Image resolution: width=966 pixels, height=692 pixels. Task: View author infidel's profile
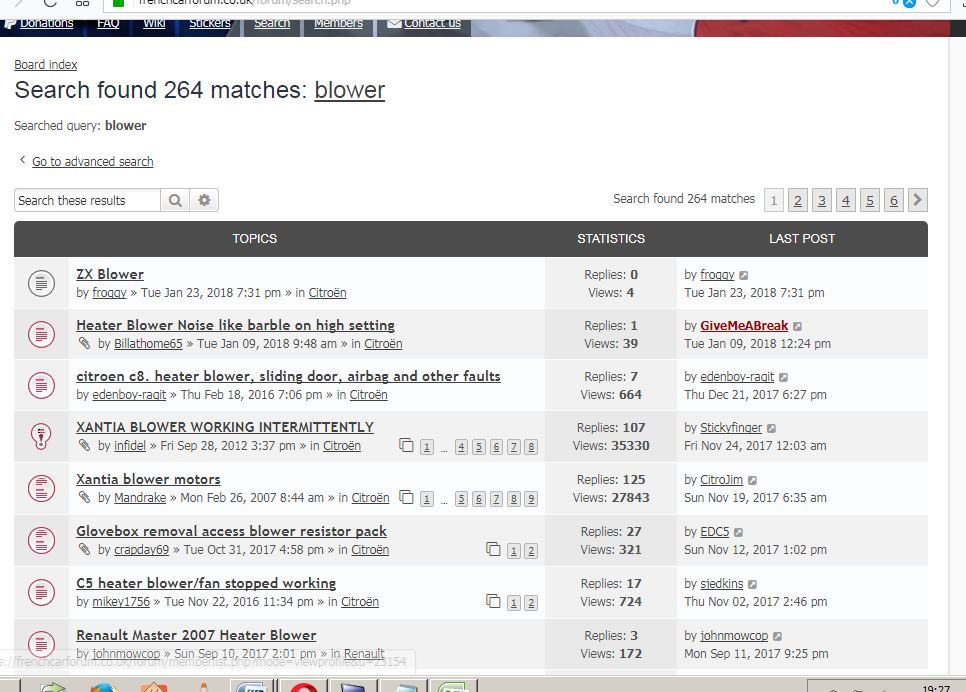point(130,446)
